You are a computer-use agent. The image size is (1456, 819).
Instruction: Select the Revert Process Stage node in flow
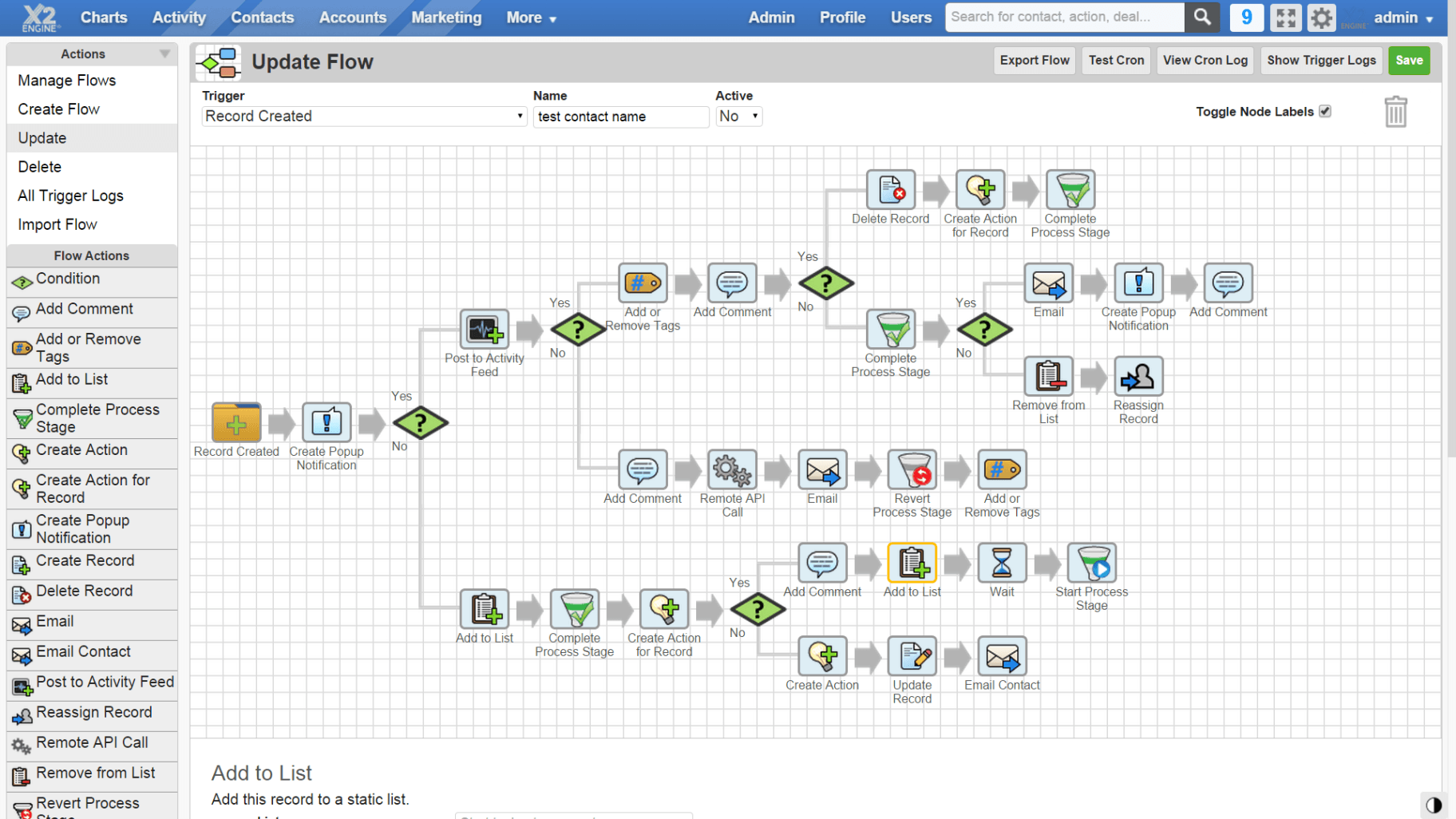[x=912, y=469]
